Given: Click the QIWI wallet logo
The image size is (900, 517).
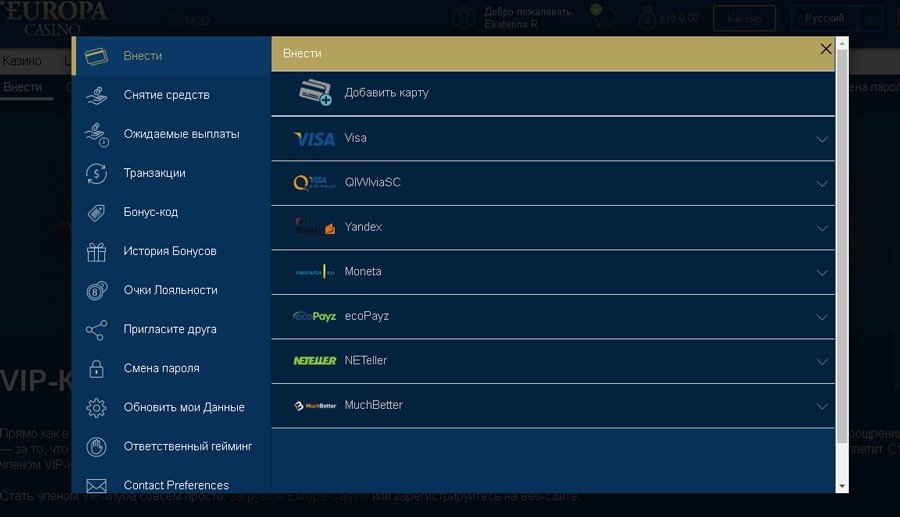Looking at the screenshot, I should [x=315, y=182].
